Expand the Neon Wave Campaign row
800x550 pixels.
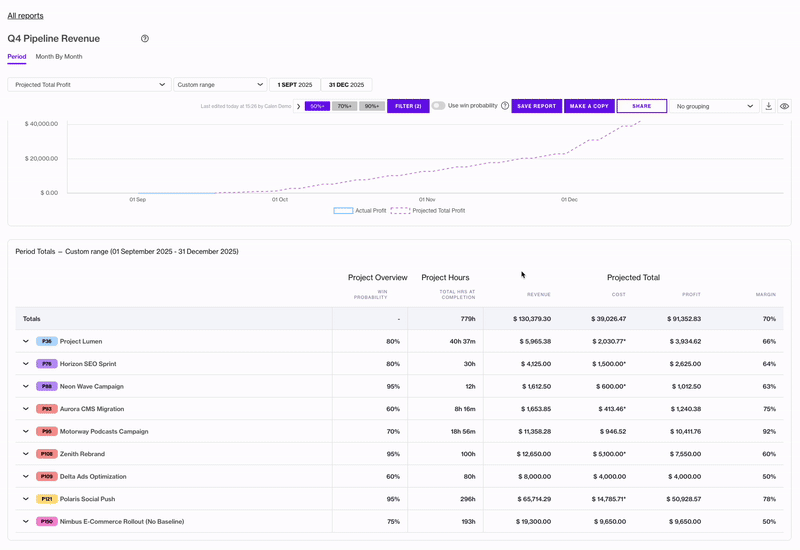point(26,386)
